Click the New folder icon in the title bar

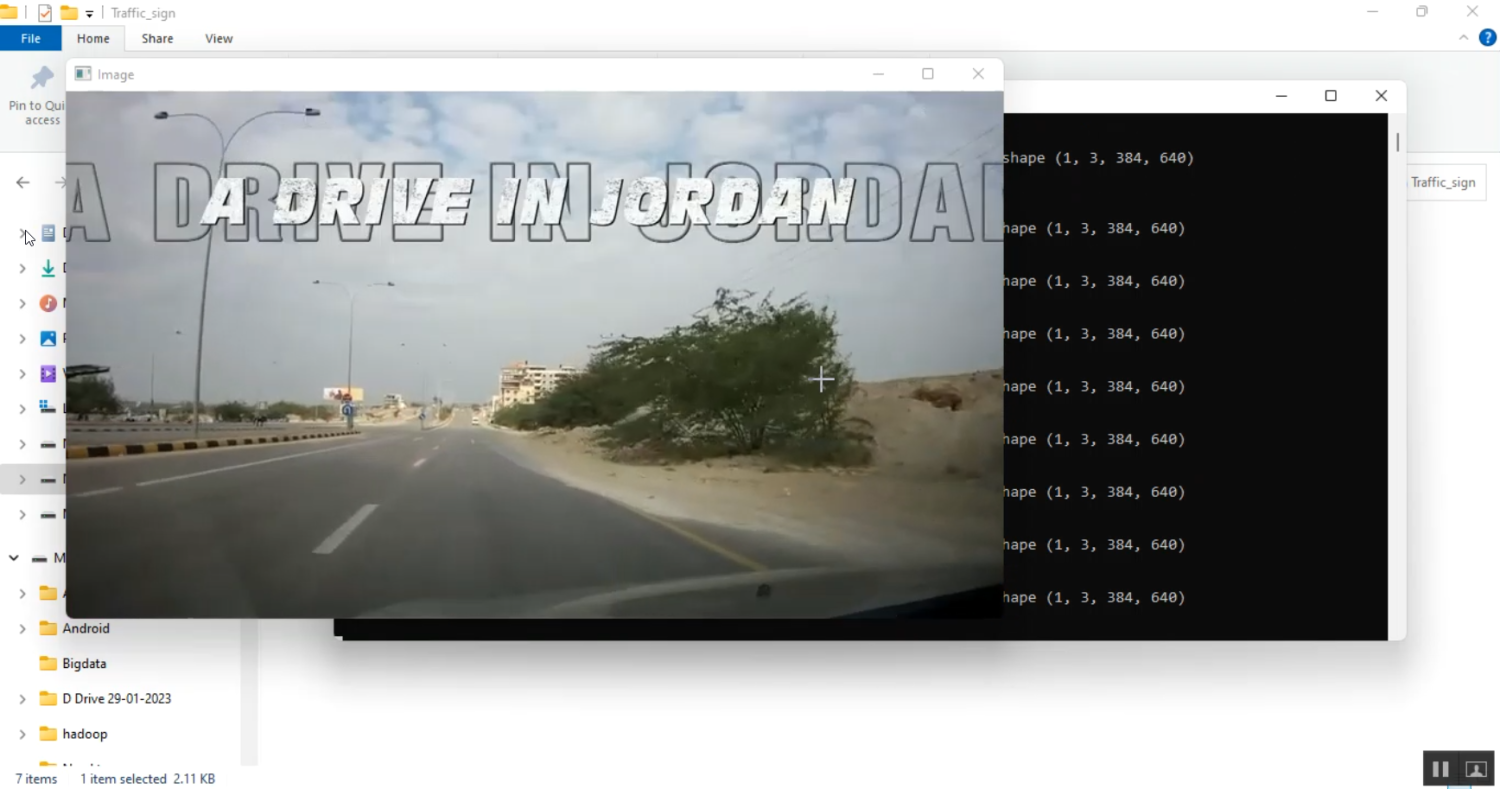click(x=69, y=13)
